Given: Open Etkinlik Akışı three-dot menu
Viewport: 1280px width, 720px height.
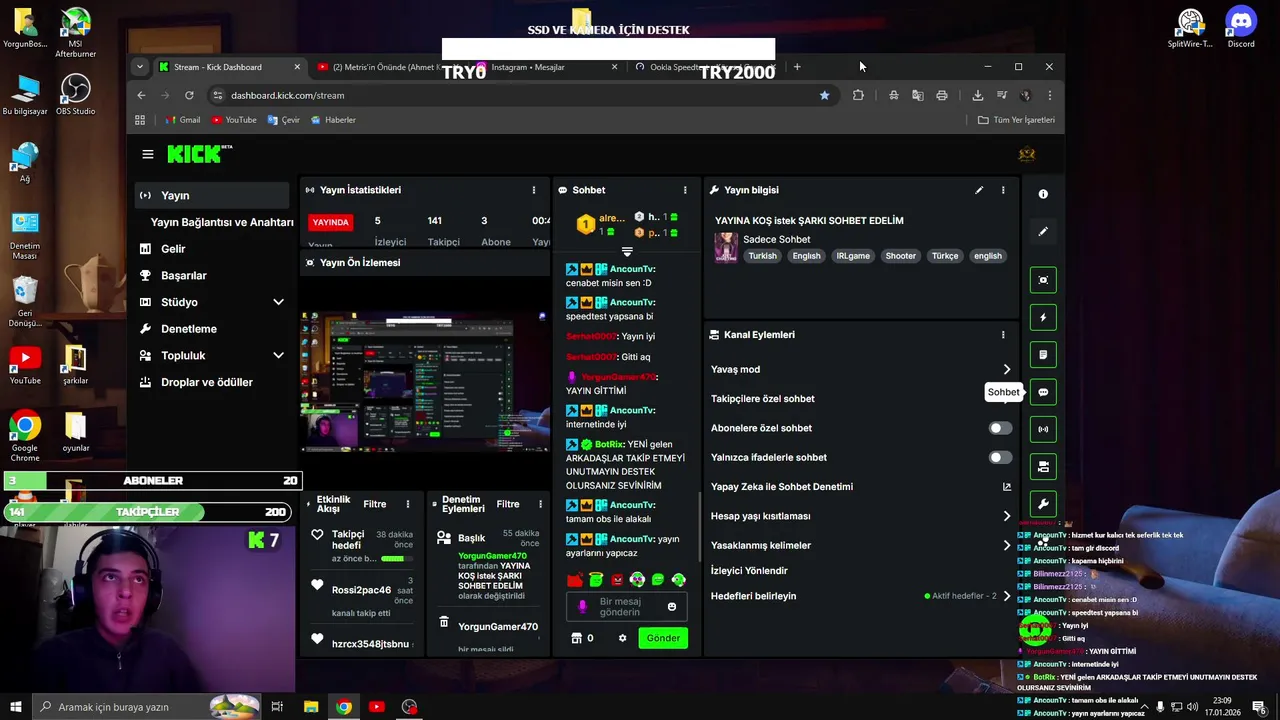Looking at the screenshot, I should click(407, 504).
